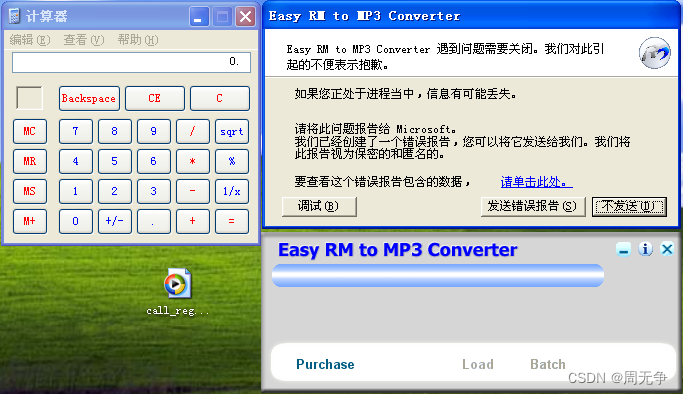683x394 pixels.
Task: Click the divide (/) button
Action: pos(193,131)
